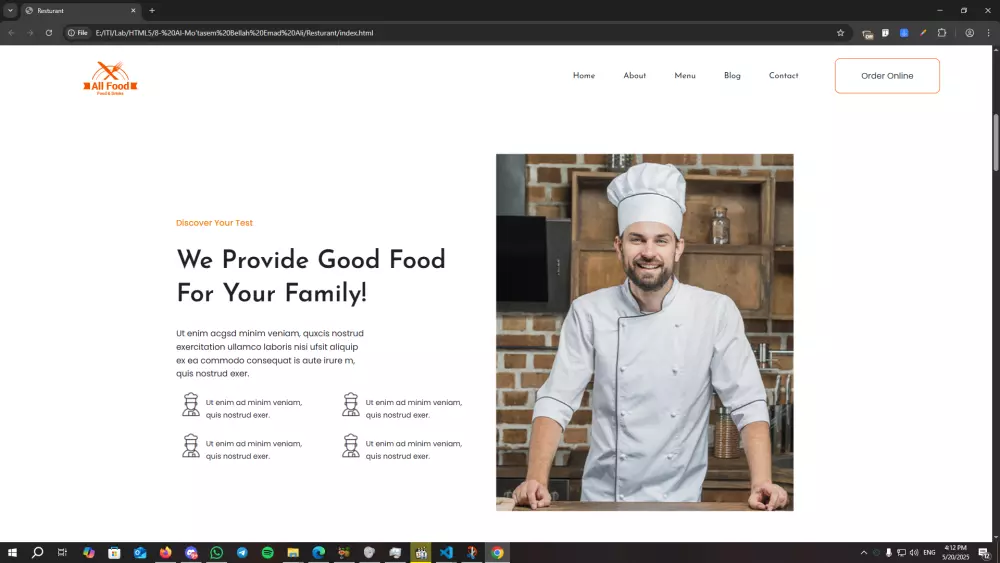1000x563 pixels.
Task: Open Windows taskbar search
Action: pyautogui.click(x=38, y=553)
